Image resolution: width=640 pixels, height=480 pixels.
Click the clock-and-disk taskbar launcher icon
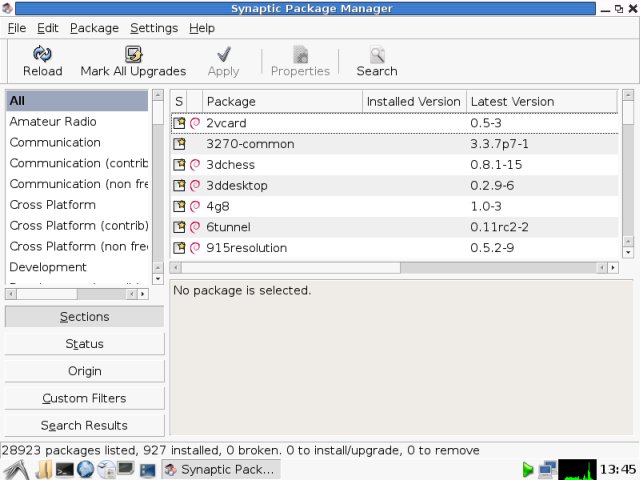(x=107, y=469)
